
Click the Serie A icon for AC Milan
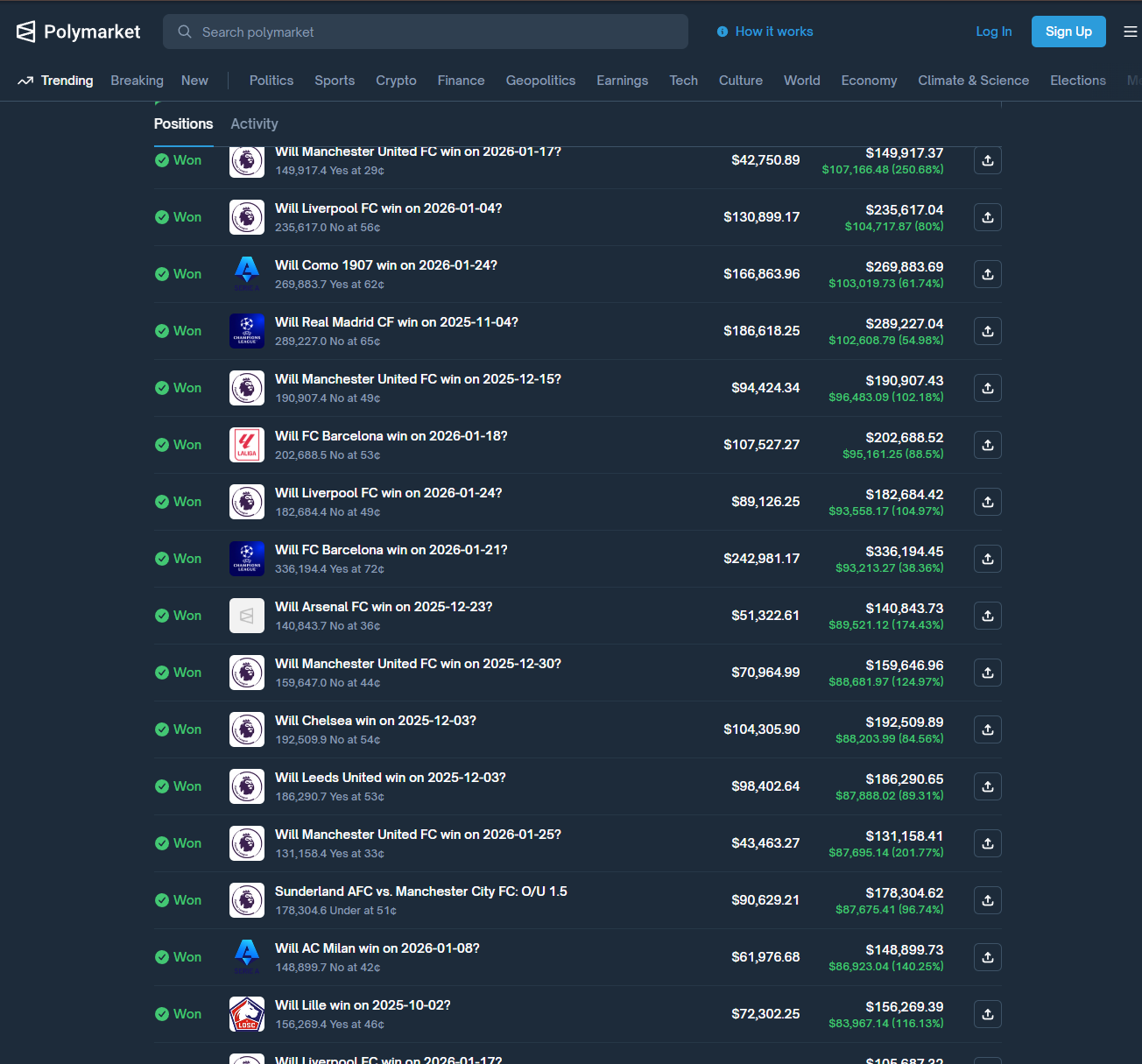pos(247,957)
